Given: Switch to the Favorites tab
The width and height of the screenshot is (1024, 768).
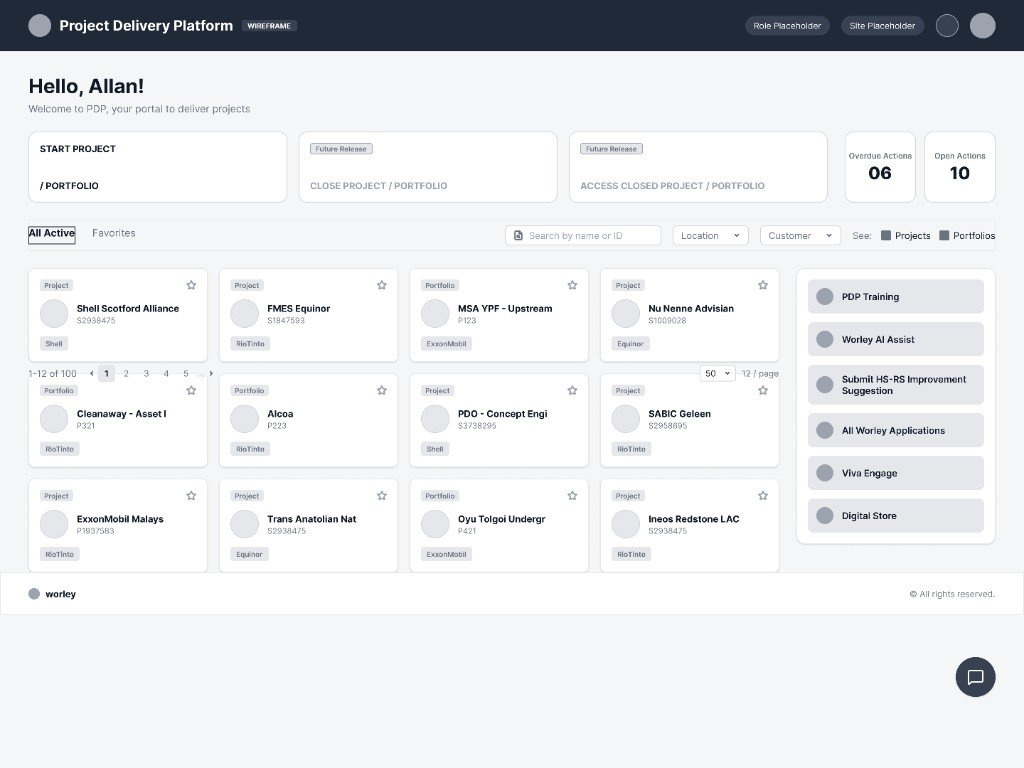Looking at the screenshot, I should coord(114,233).
